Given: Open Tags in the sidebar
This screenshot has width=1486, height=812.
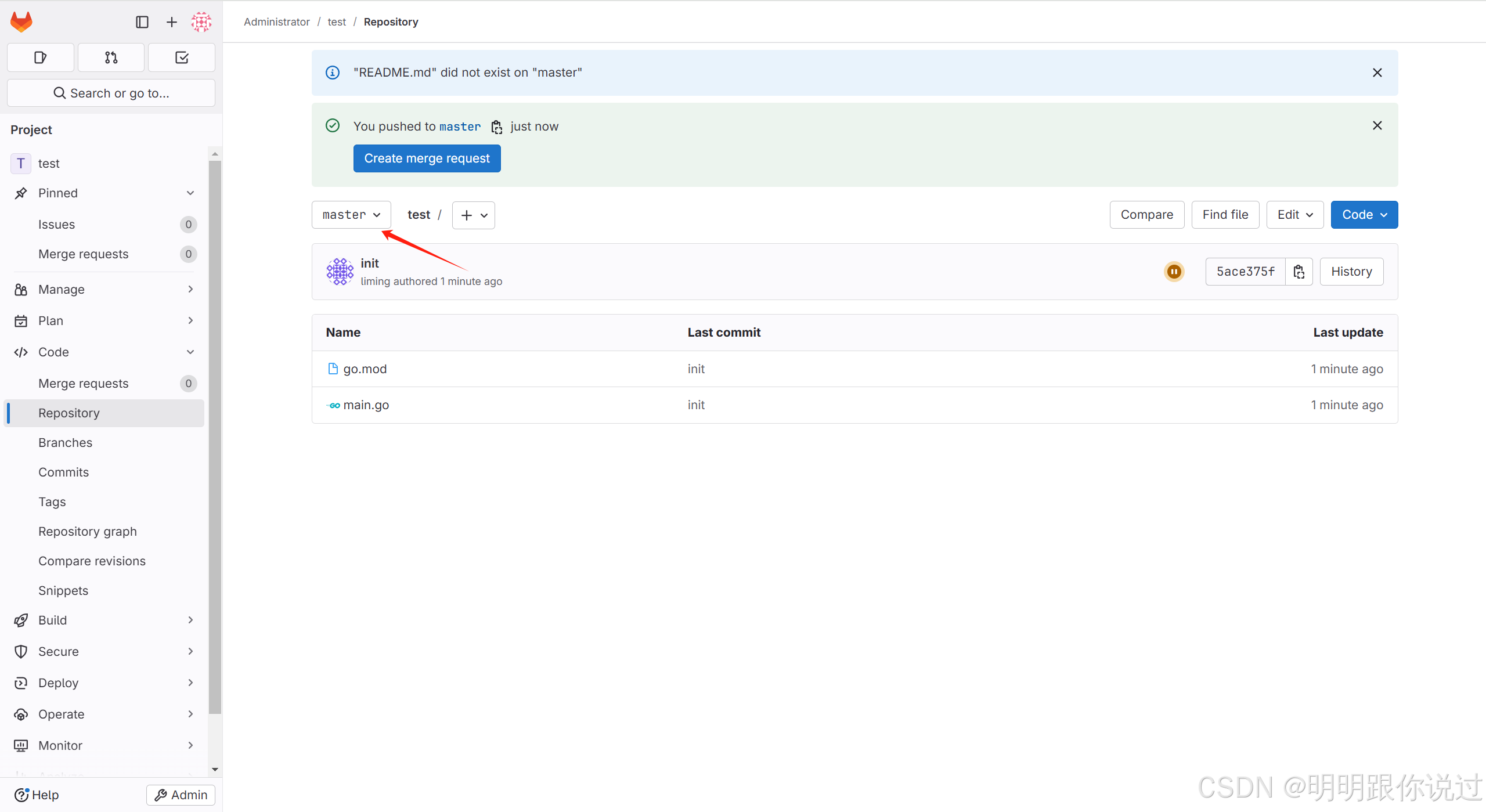Looking at the screenshot, I should point(104,502).
